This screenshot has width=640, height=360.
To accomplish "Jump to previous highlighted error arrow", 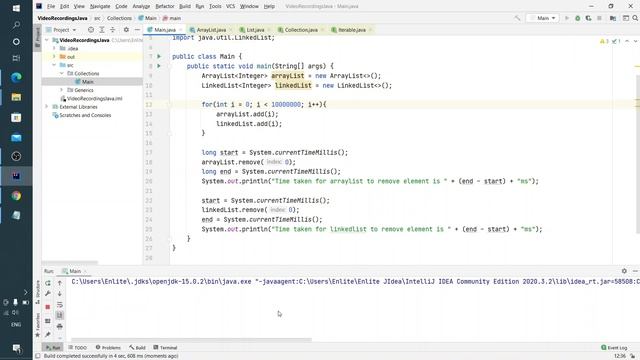I will [x=627, y=41].
